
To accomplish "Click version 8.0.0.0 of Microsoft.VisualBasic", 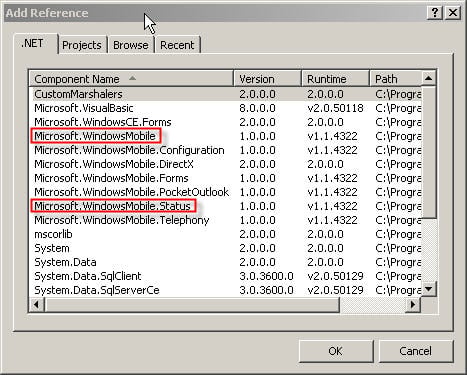I will [257, 108].
